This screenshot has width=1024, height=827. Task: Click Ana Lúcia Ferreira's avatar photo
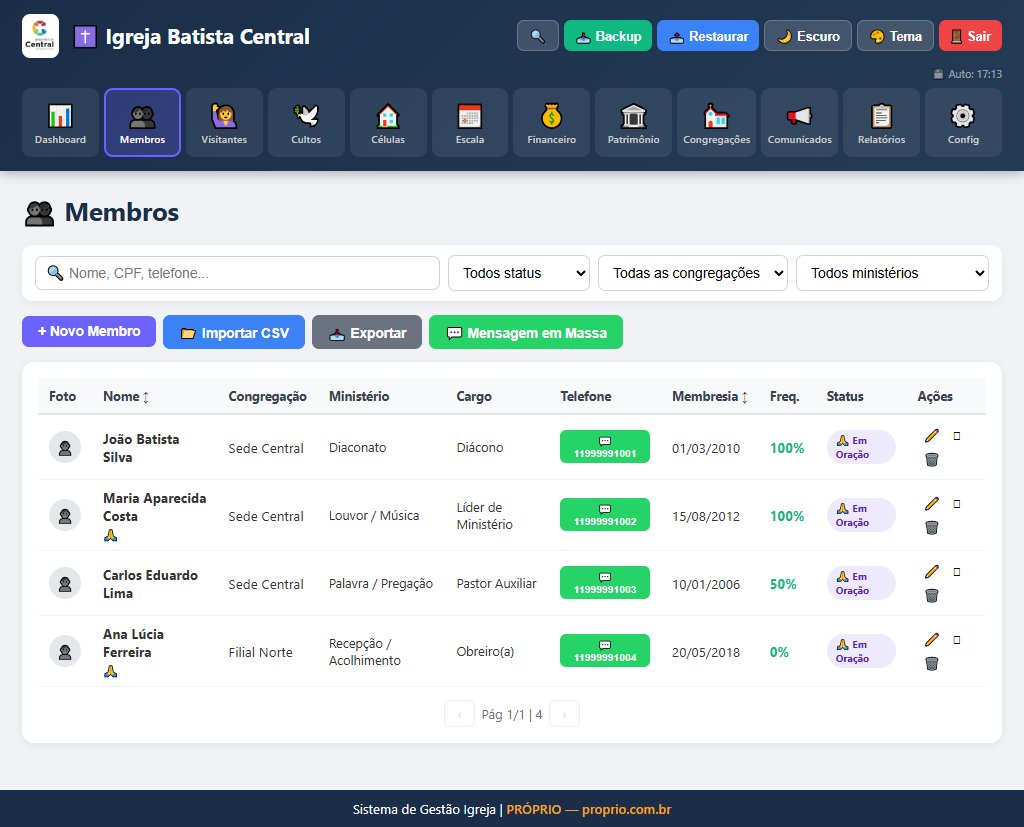click(65, 651)
